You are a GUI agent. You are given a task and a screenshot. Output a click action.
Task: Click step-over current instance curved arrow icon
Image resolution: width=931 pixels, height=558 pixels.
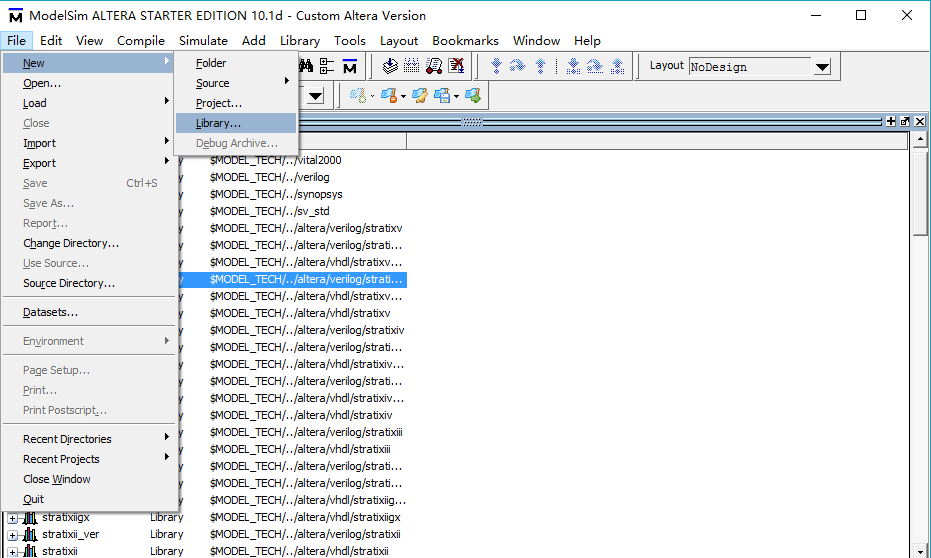tap(594, 66)
